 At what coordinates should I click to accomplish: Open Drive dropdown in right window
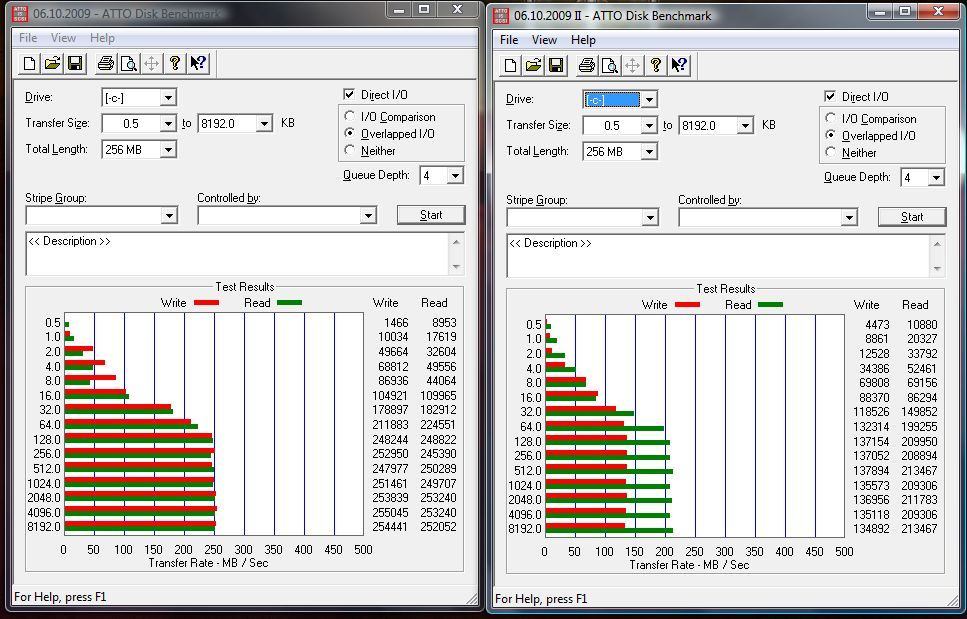pos(649,99)
